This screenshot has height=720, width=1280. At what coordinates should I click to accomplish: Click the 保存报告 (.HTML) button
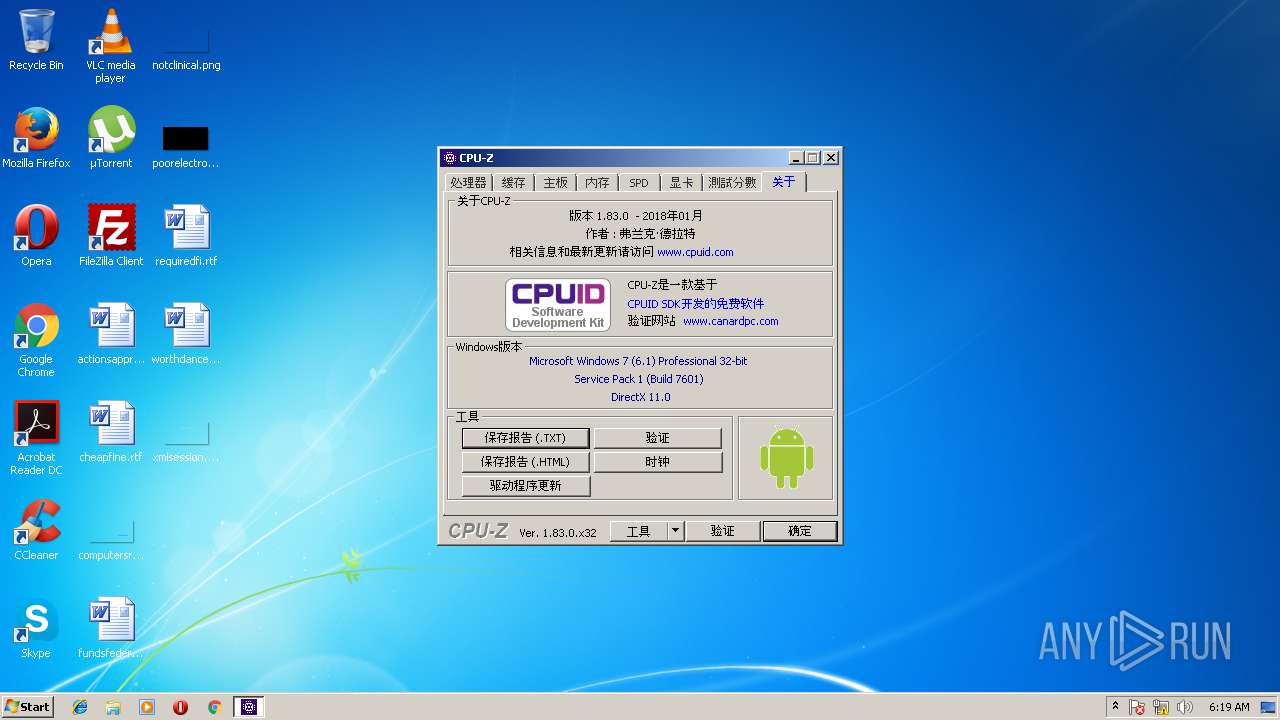(x=525, y=462)
